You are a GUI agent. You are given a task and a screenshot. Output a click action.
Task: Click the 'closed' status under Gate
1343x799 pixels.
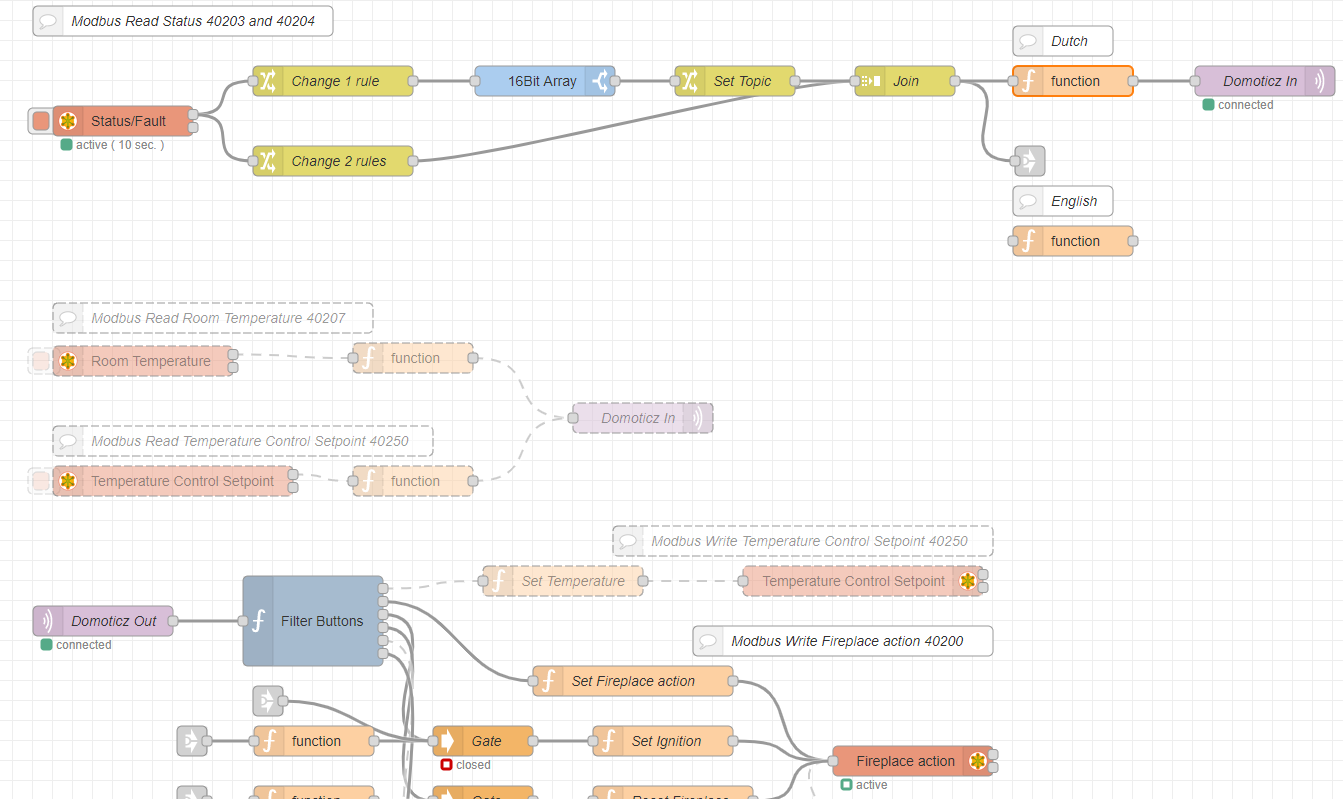473,765
